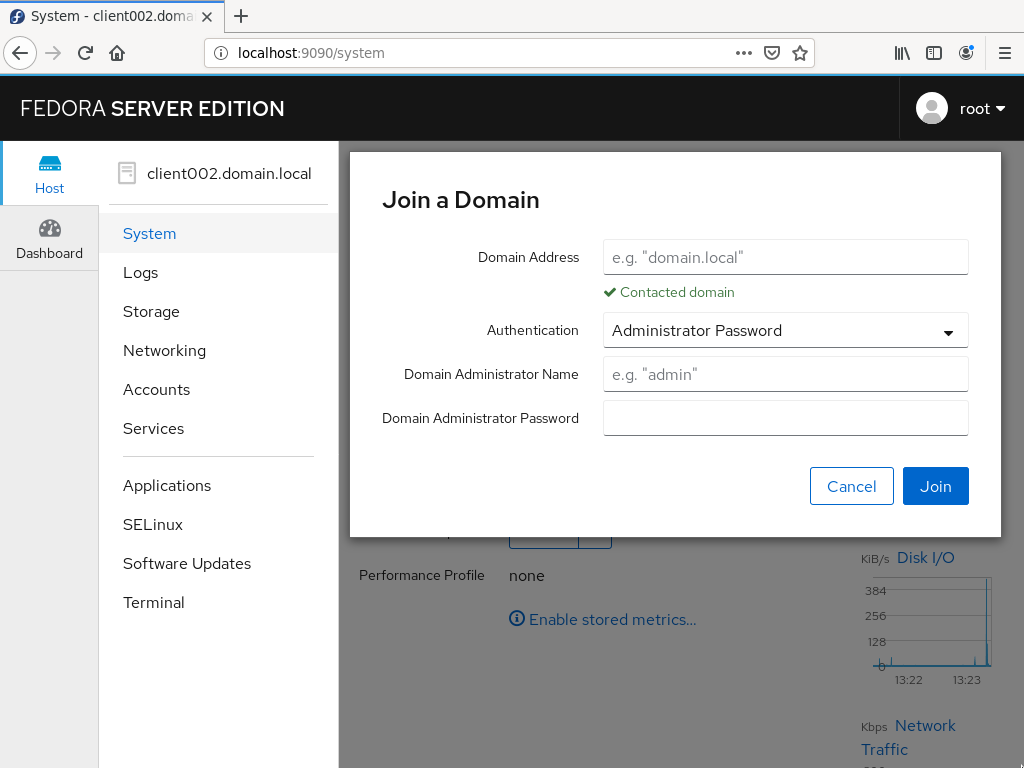Open Networking in the sidebar
1024x768 pixels.
pyautogui.click(x=219, y=351)
